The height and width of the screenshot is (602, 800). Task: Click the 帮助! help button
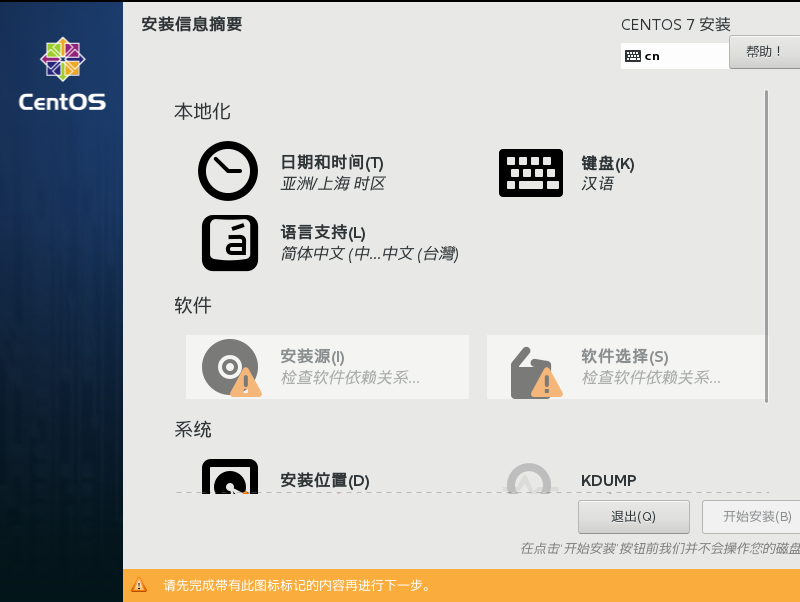pos(764,52)
